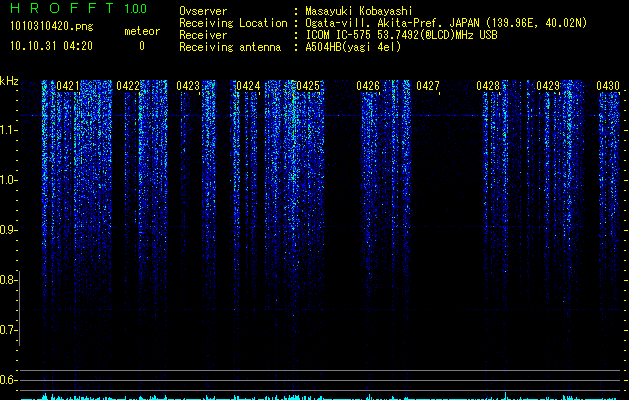This screenshot has height=400, width=629.
Task: Click the cyan signal level trace at bottom
Action: (321, 397)
